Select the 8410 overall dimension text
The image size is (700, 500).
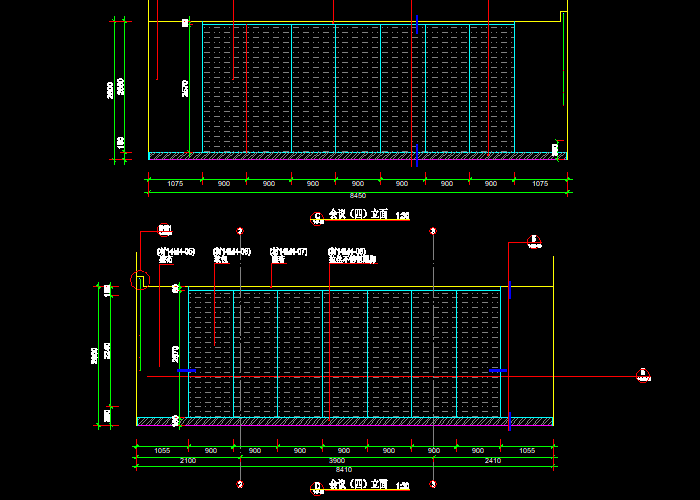pyautogui.click(x=344, y=469)
